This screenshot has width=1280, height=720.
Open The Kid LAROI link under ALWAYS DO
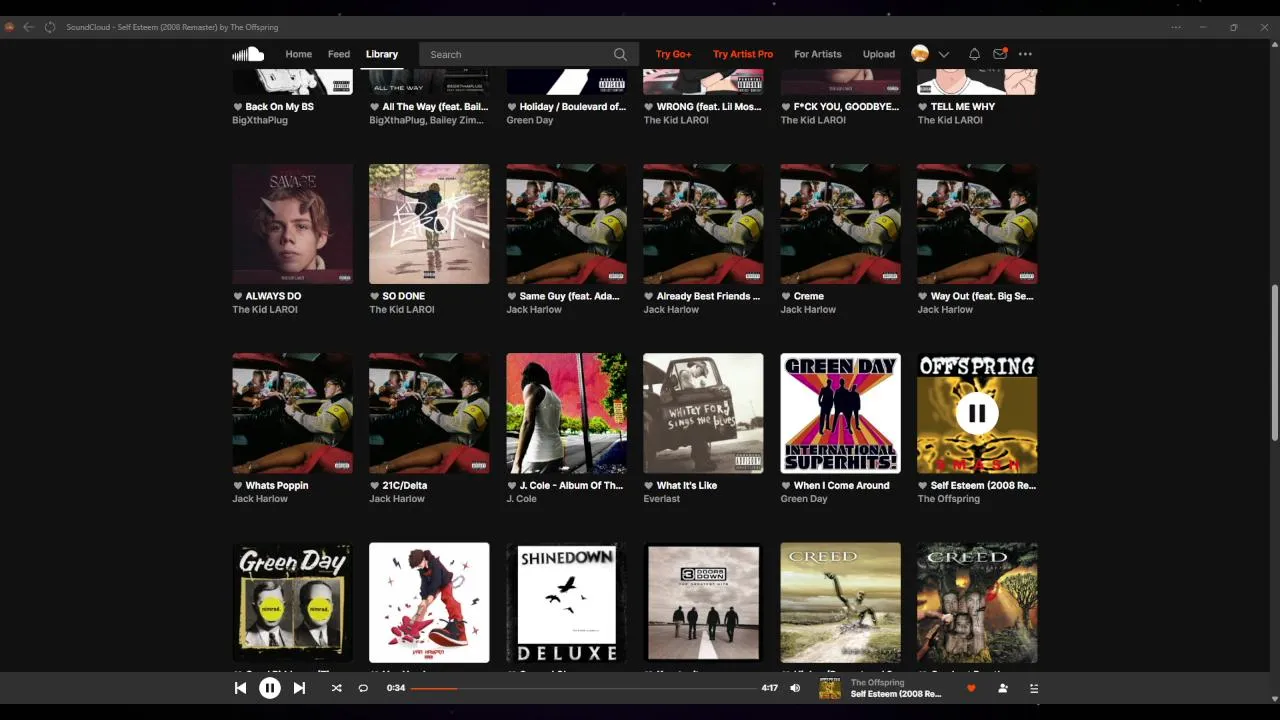265,310
